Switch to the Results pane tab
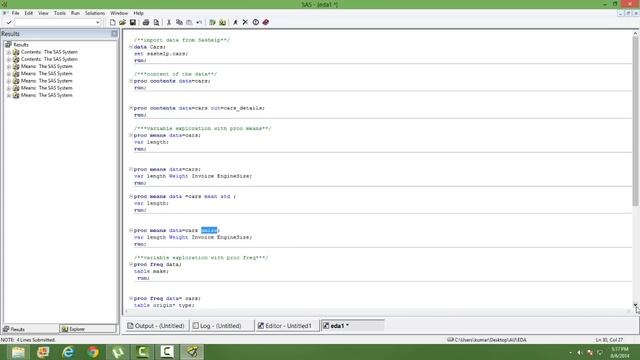The image size is (640, 360). pos(31,329)
